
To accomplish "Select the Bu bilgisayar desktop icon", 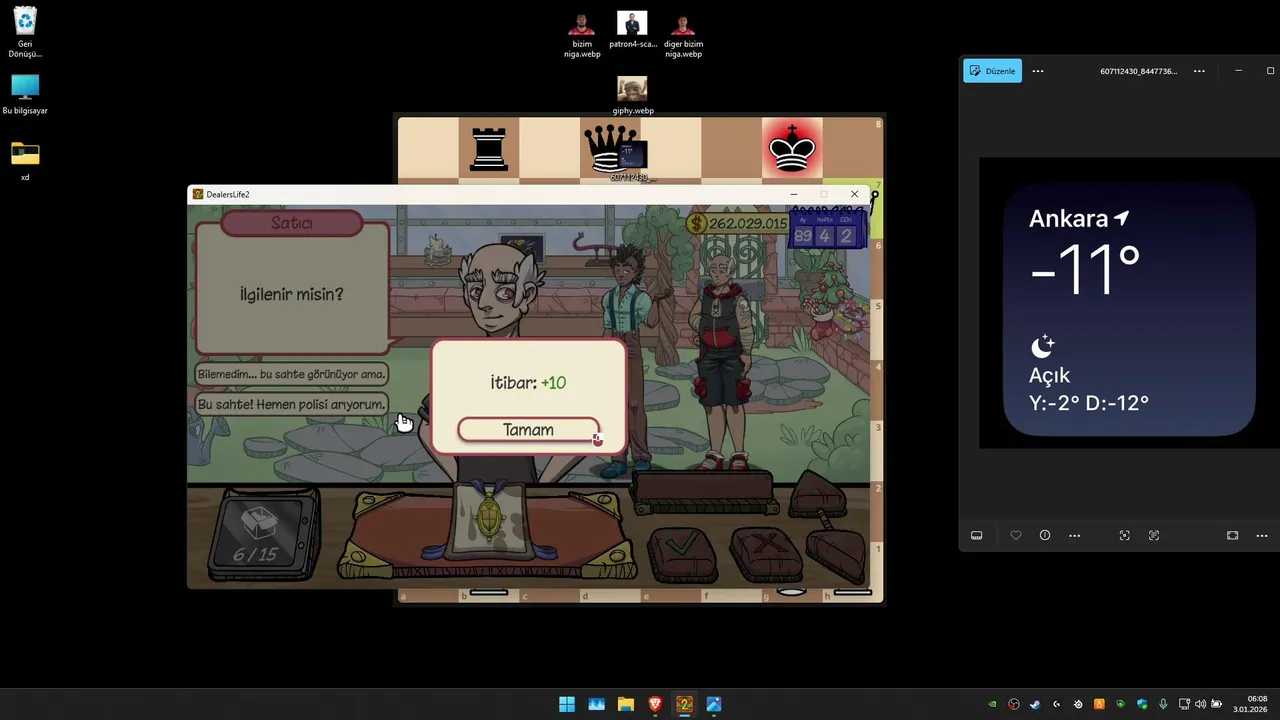I will [x=25, y=95].
